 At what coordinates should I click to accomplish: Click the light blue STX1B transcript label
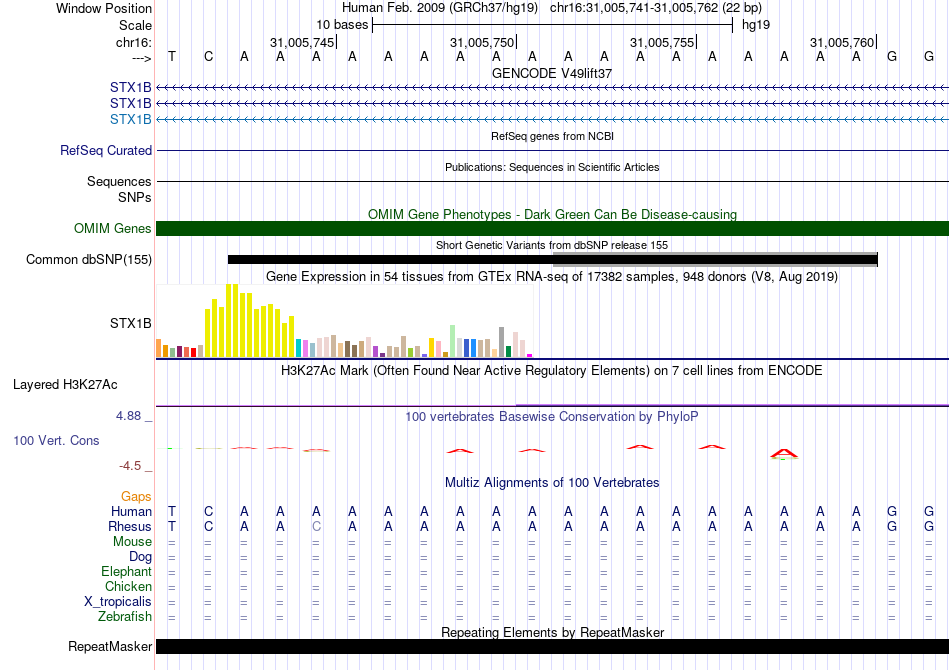[x=131, y=120]
